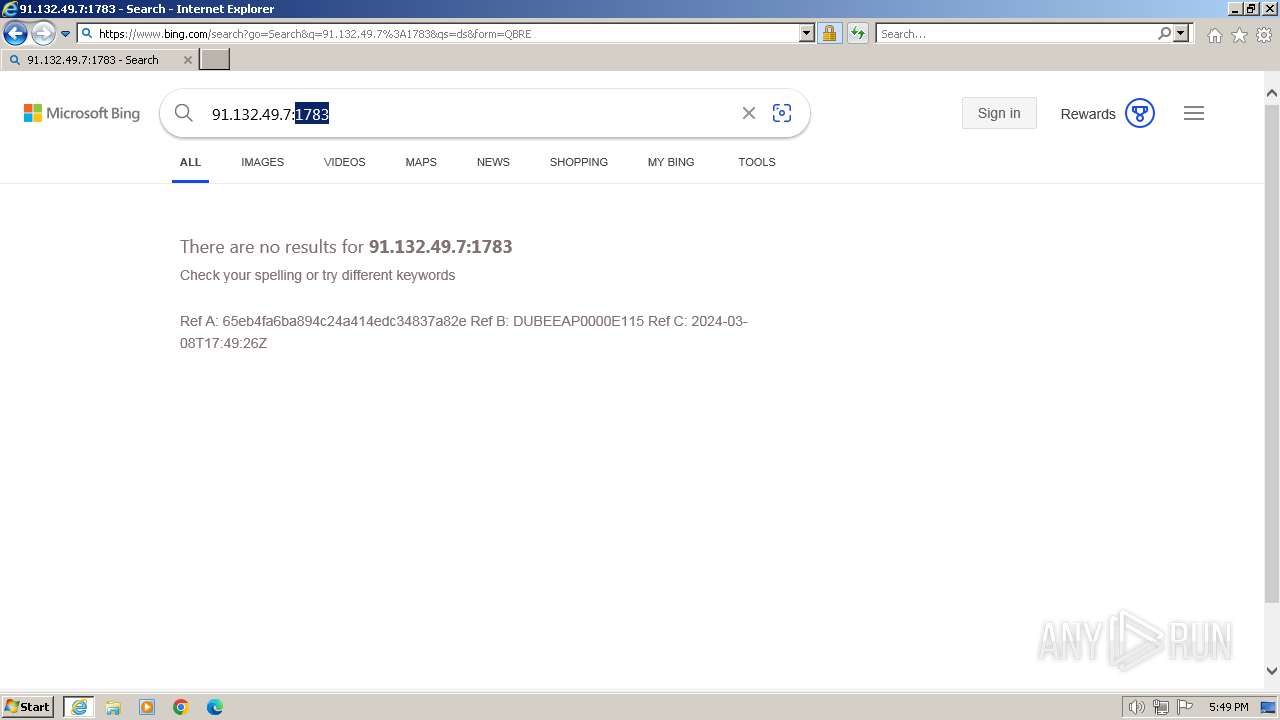1280x720 pixels.
Task: Click the Bing search magnifier icon
Action: [183, 113]
